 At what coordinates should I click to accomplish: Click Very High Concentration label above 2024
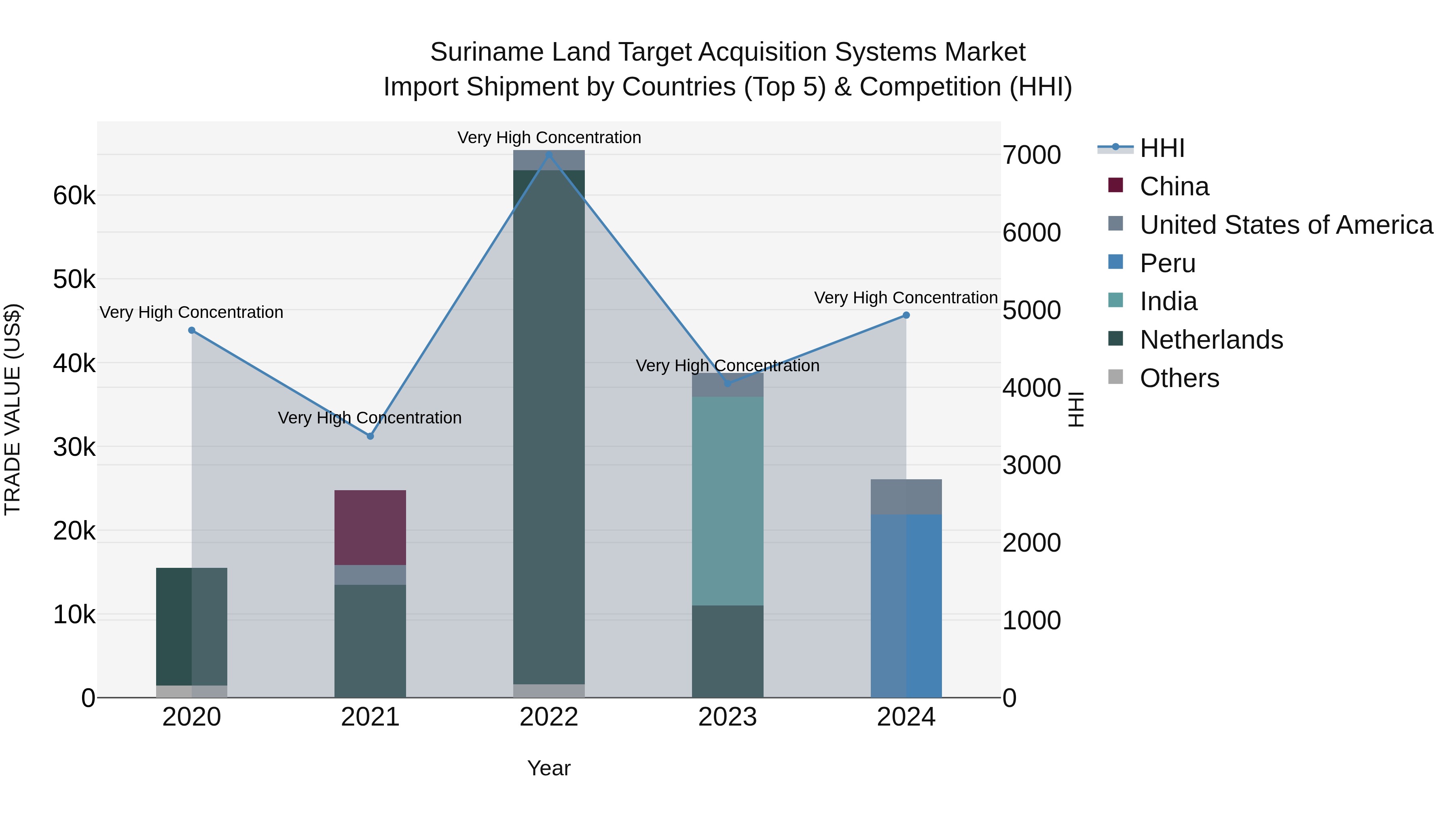(x=906, y=298)
